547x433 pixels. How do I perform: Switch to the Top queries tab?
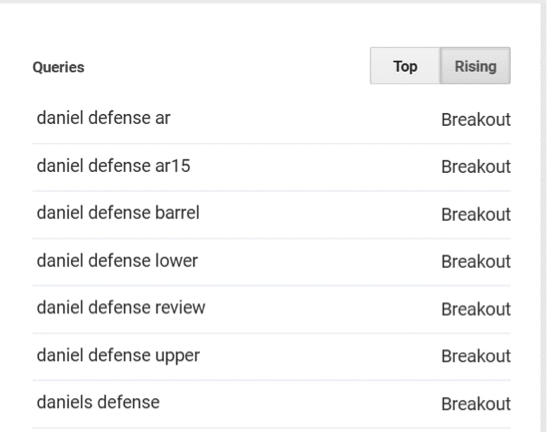tap(405, 66)
